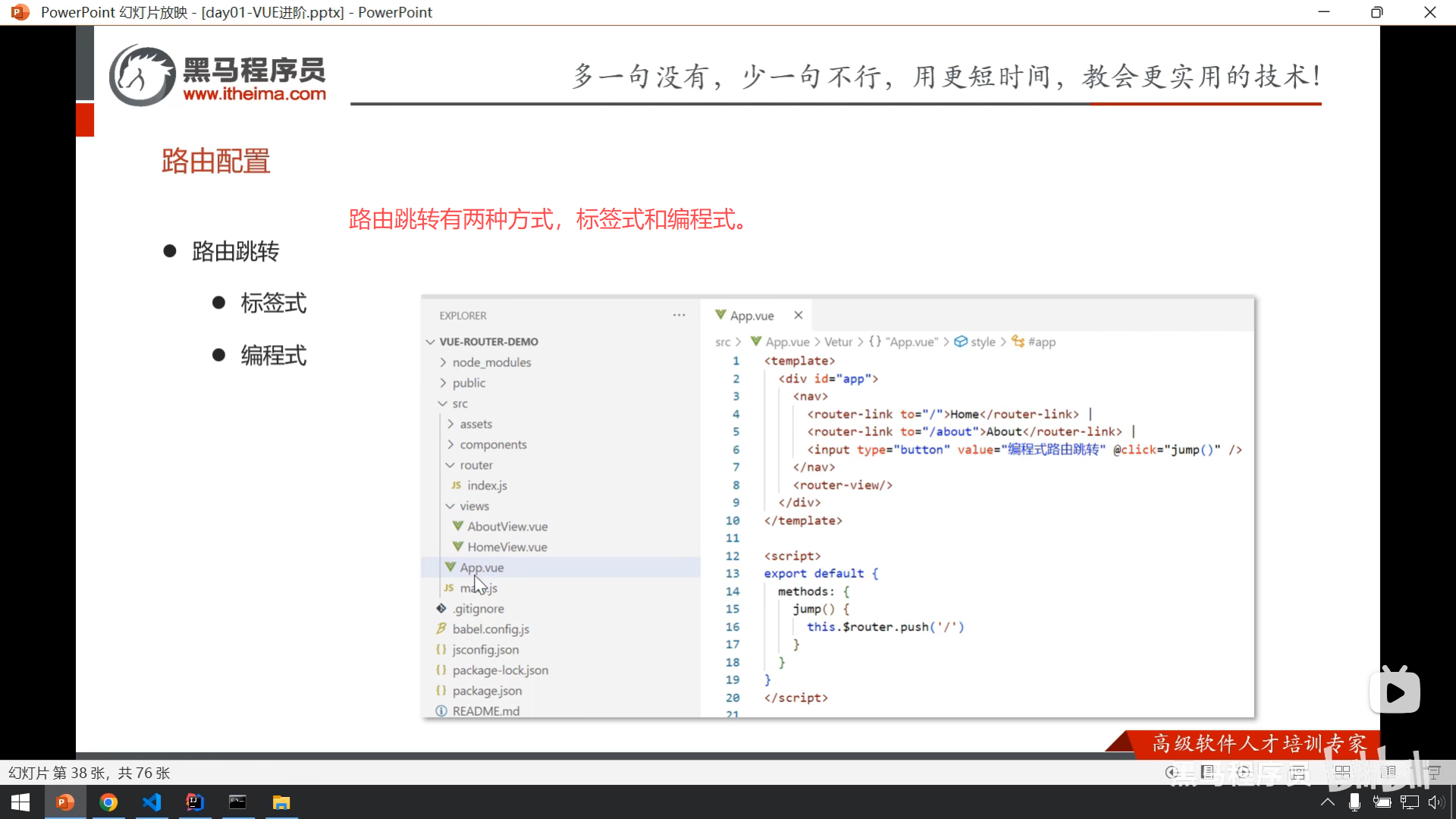Switch to Reading view
The image size is (1456, 819).
tap(1389, 772)
